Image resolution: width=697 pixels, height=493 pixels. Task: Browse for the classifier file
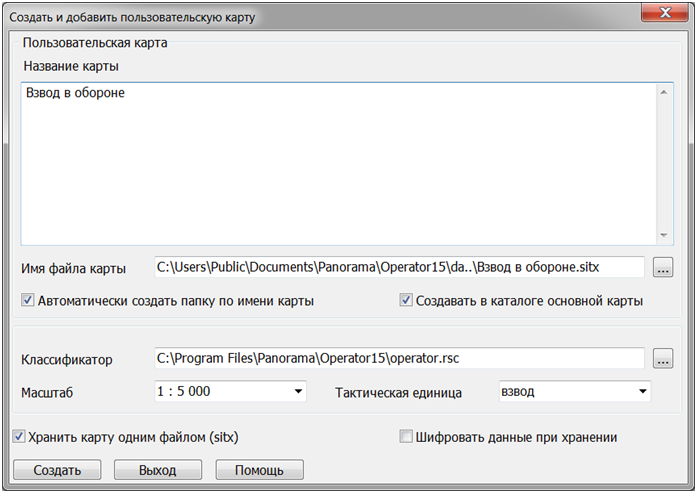coord(663,359)
